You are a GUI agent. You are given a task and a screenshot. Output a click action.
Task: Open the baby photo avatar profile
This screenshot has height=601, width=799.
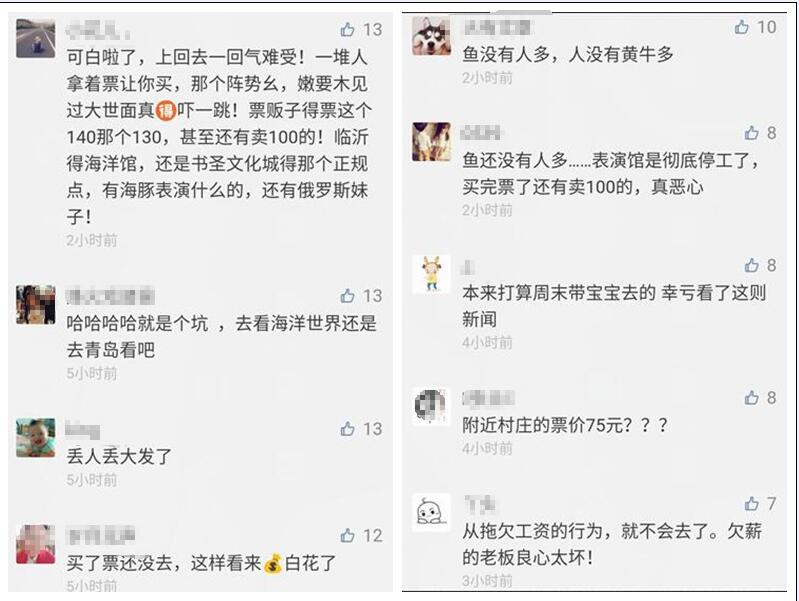36,437
